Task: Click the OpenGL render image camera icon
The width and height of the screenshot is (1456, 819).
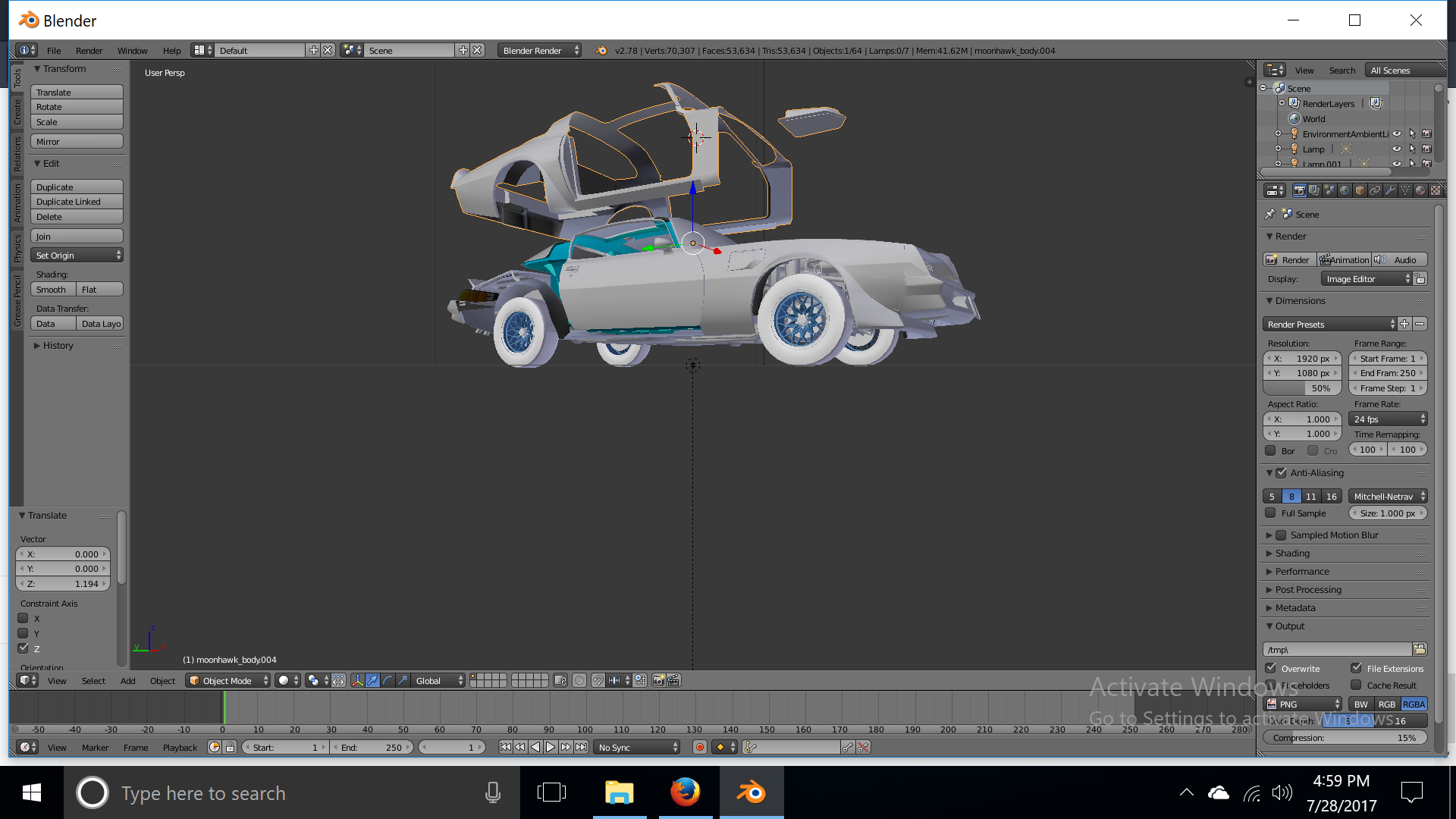Action: (658, 680)
